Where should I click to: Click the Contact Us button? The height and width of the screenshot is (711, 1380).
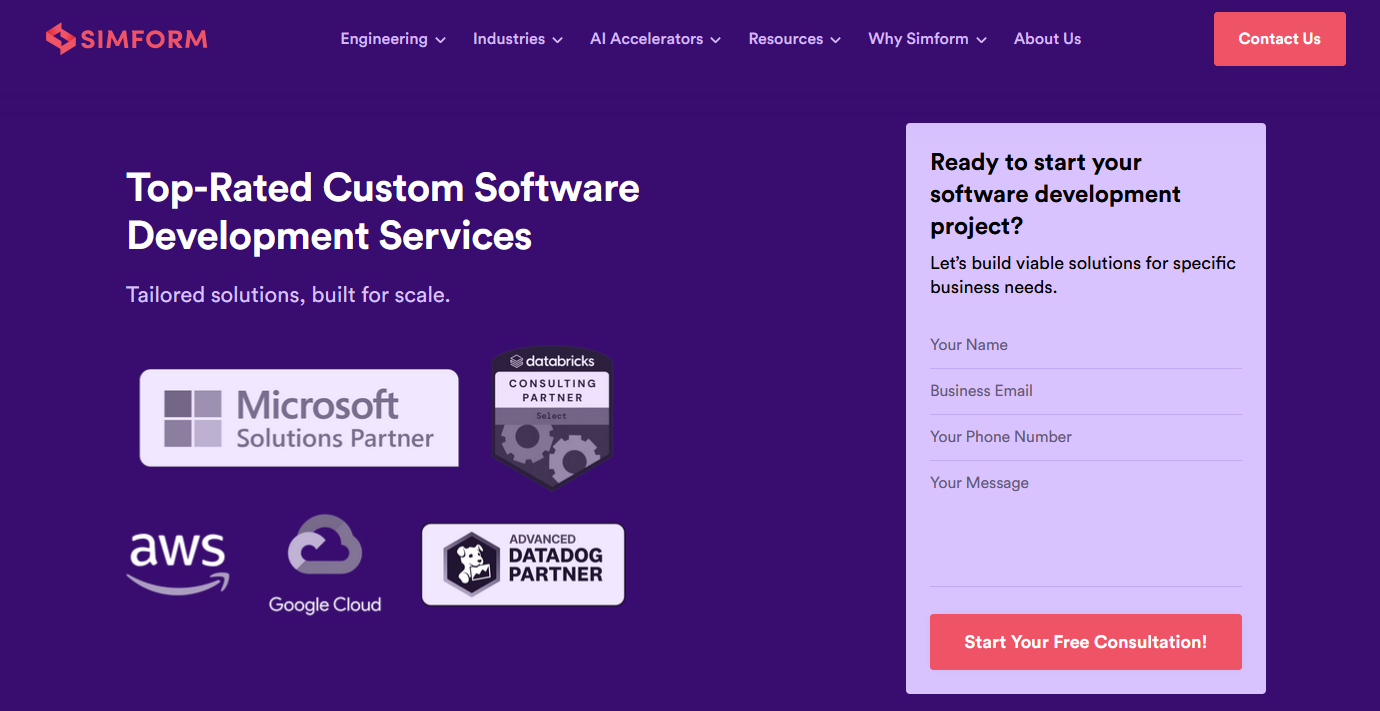point(1280,39)
